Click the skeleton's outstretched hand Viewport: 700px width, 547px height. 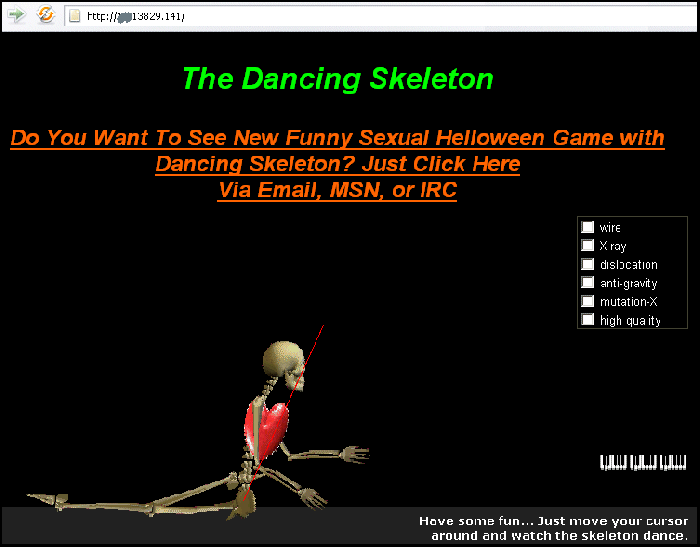tap(355, 454)
